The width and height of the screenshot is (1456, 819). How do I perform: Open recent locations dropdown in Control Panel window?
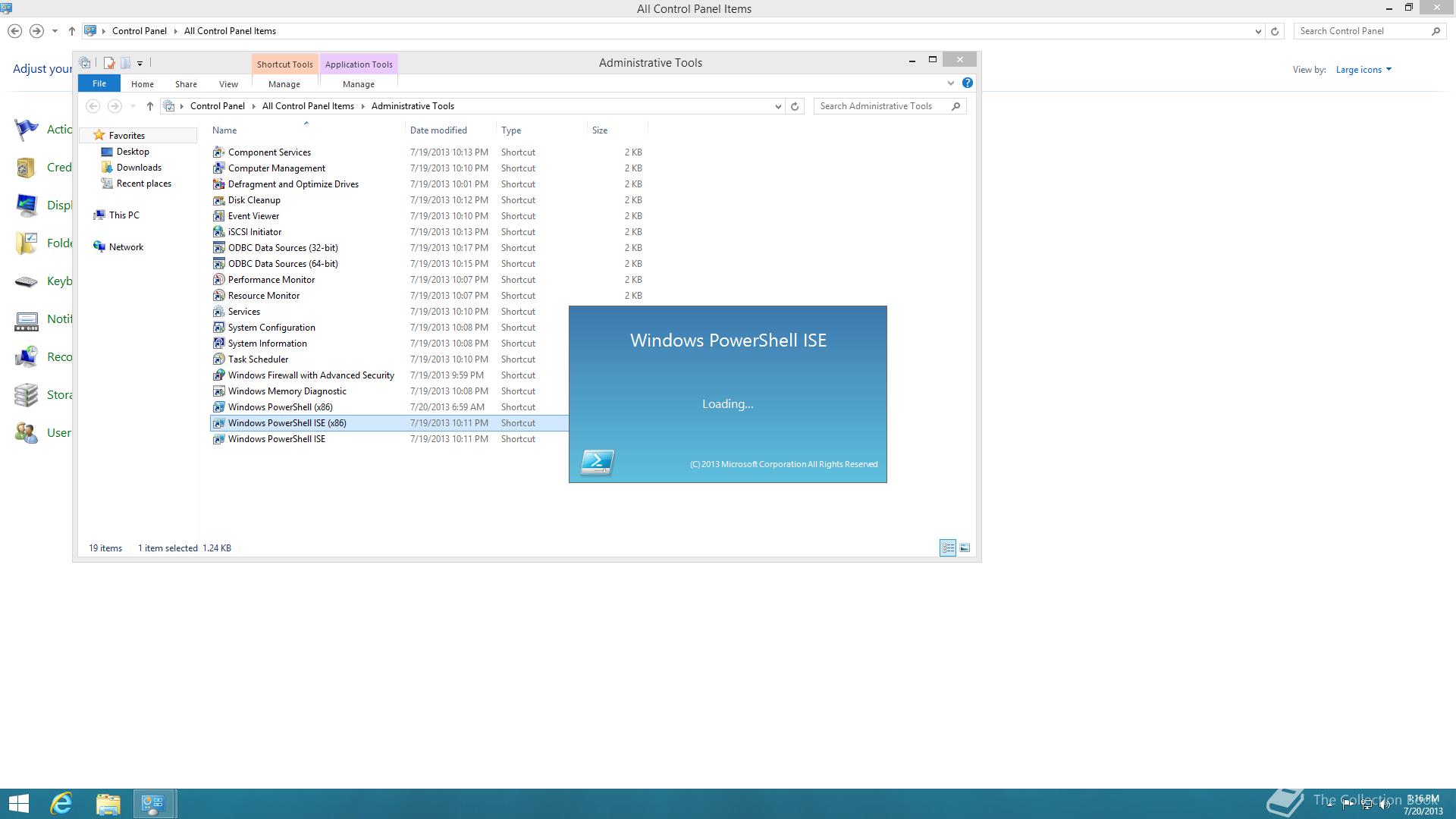pyautogui.click(x=55, y=31)
